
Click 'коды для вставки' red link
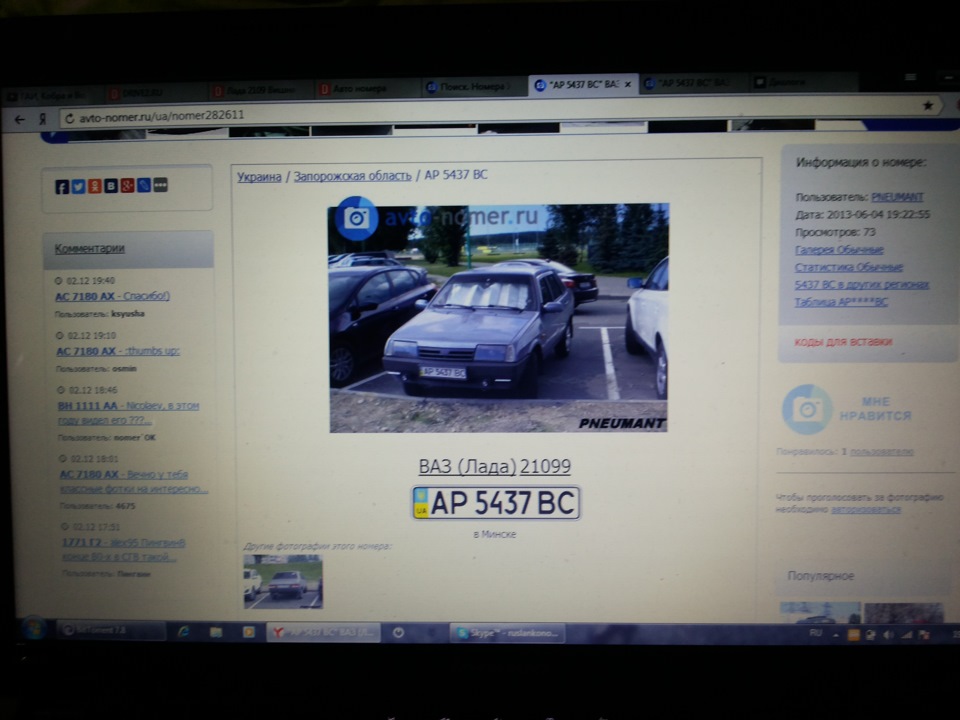tap(843, 342)
